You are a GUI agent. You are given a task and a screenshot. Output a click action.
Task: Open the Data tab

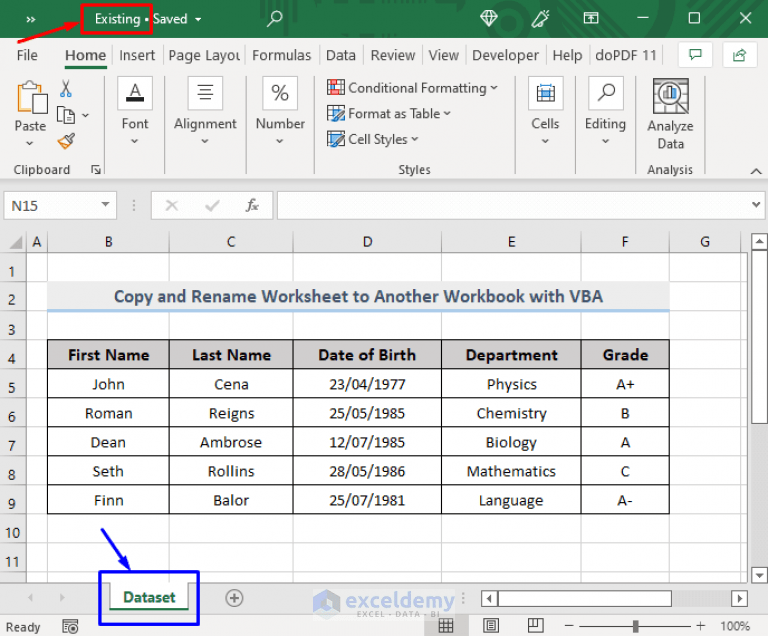341,55
